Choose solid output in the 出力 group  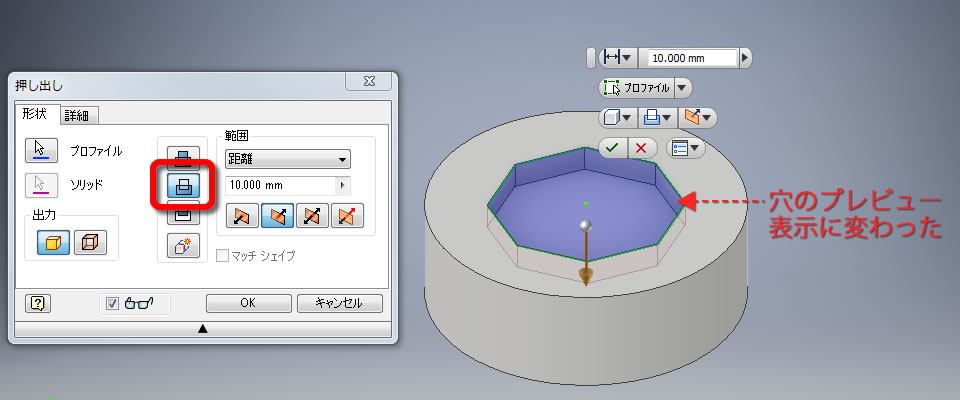53,243
